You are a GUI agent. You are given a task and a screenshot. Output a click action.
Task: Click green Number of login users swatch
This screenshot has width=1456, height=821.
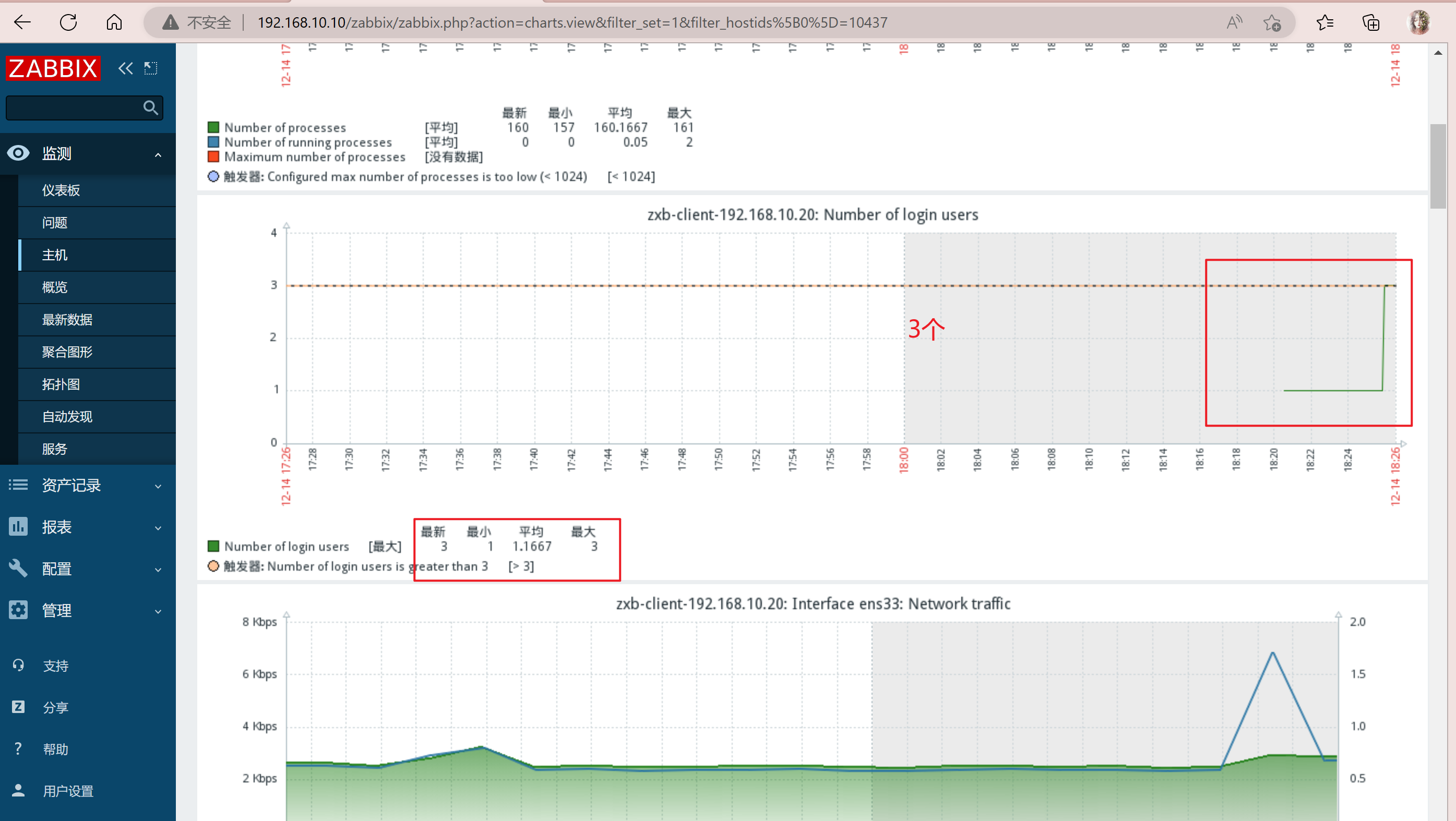click(213, 546)
